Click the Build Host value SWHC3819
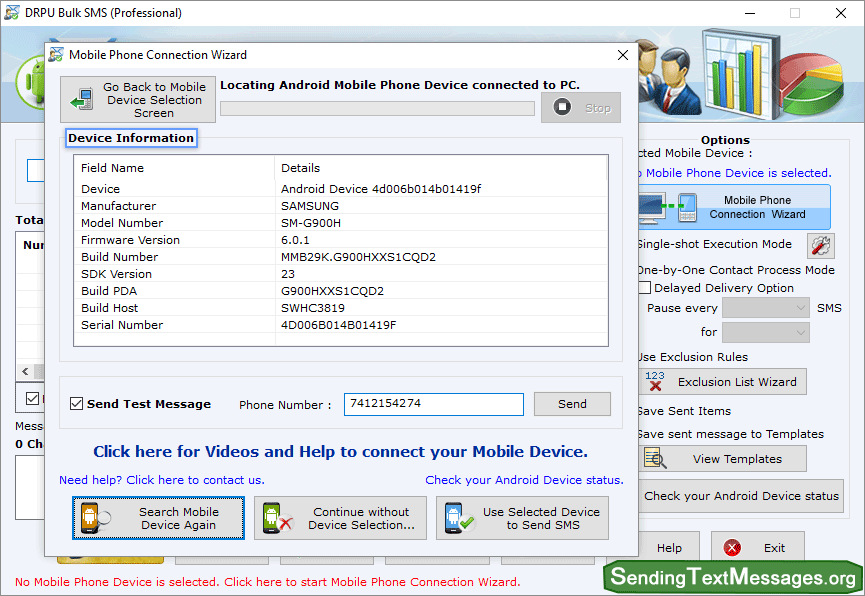This screenshot has width=865, height=596. pyautogui.click(x=313, y=308)
